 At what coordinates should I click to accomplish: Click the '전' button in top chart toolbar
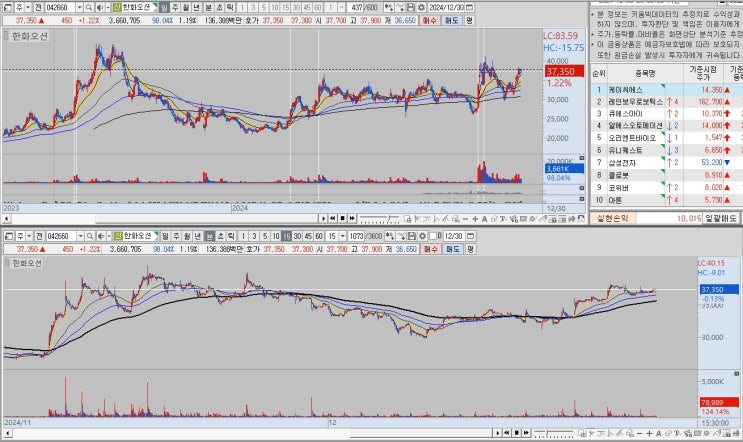coord(38,7)
